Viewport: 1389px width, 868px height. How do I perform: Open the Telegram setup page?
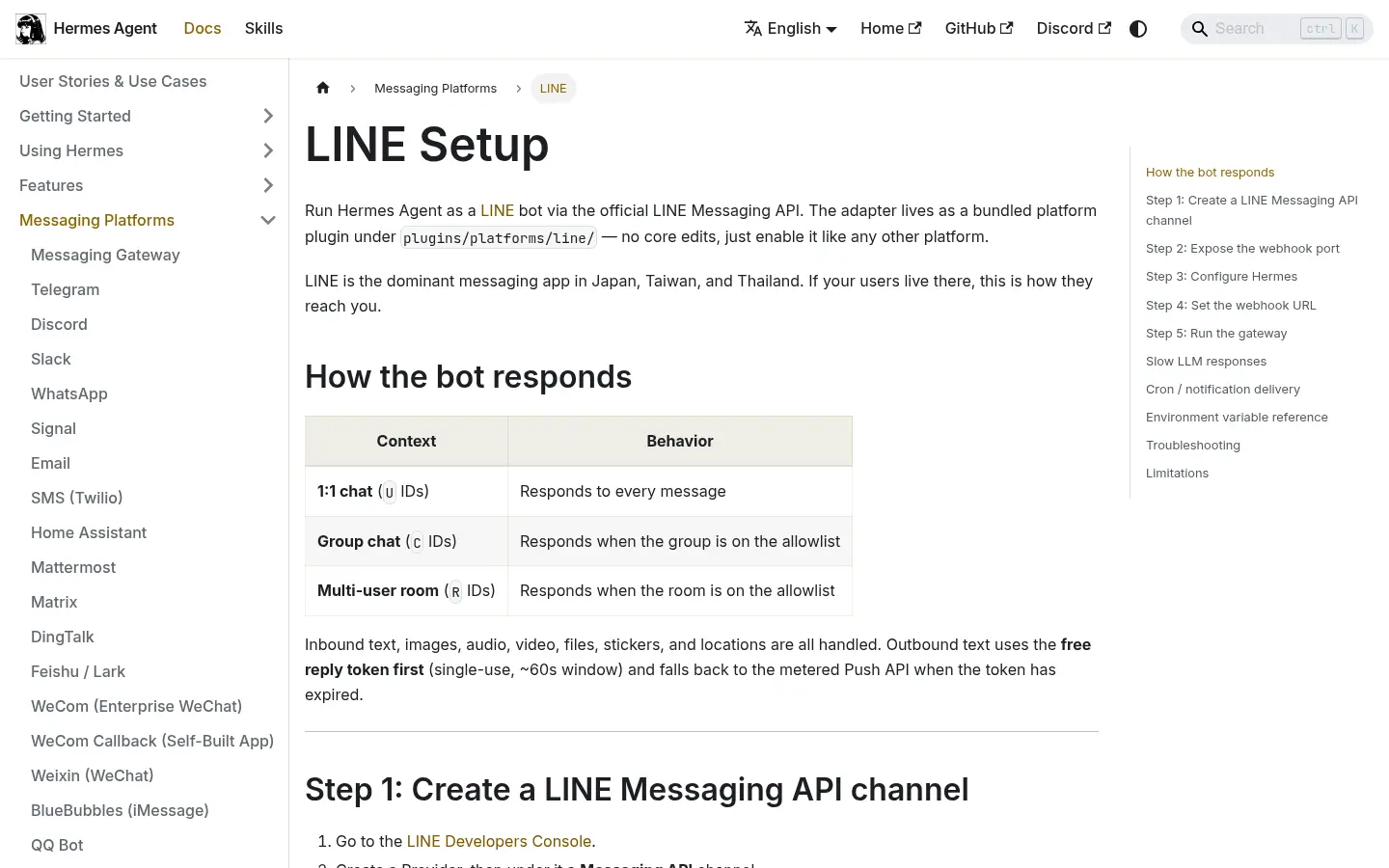point(65,289)
